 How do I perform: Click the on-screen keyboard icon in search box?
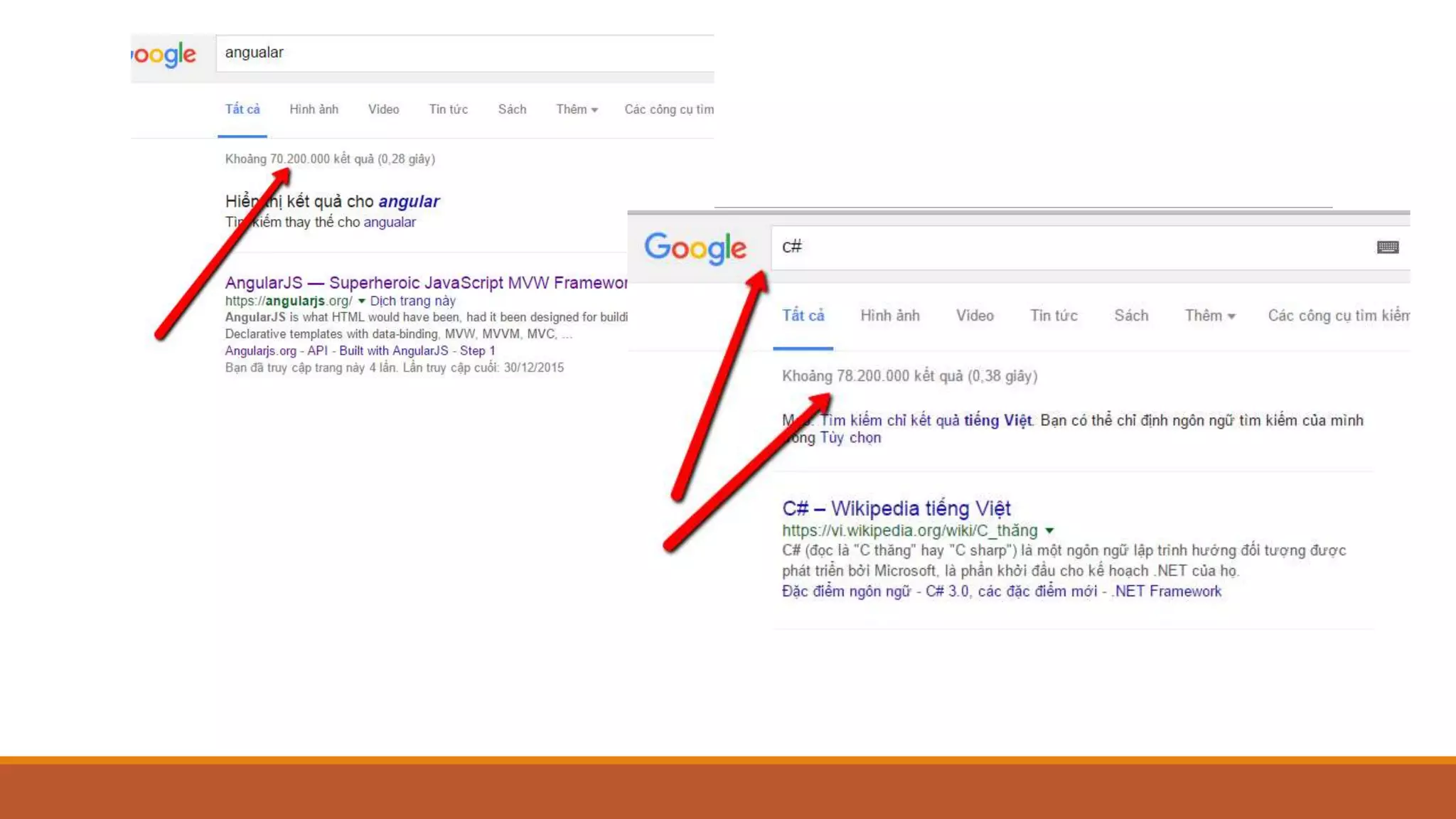[1387, 247]
